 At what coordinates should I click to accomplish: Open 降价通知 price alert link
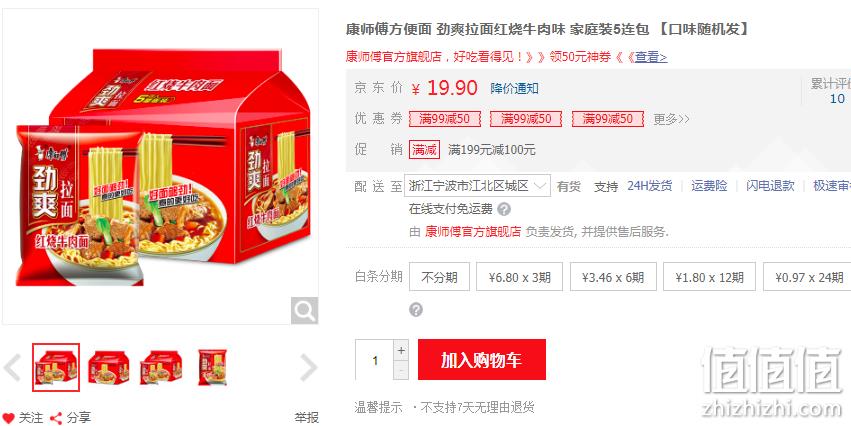coord(515,88)
